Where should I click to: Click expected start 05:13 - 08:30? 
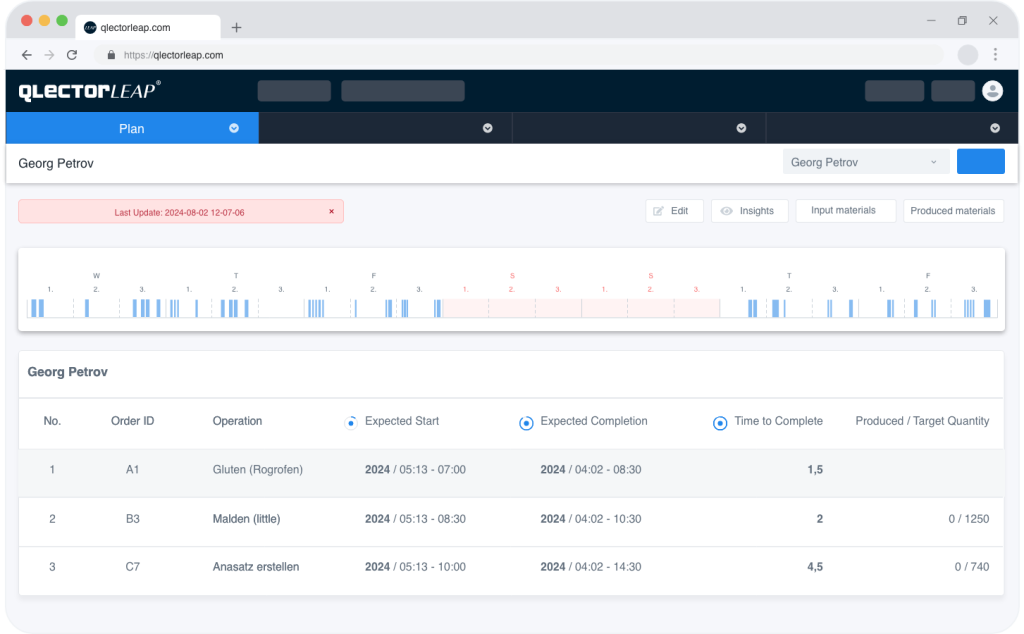click(x=415, y=519)
